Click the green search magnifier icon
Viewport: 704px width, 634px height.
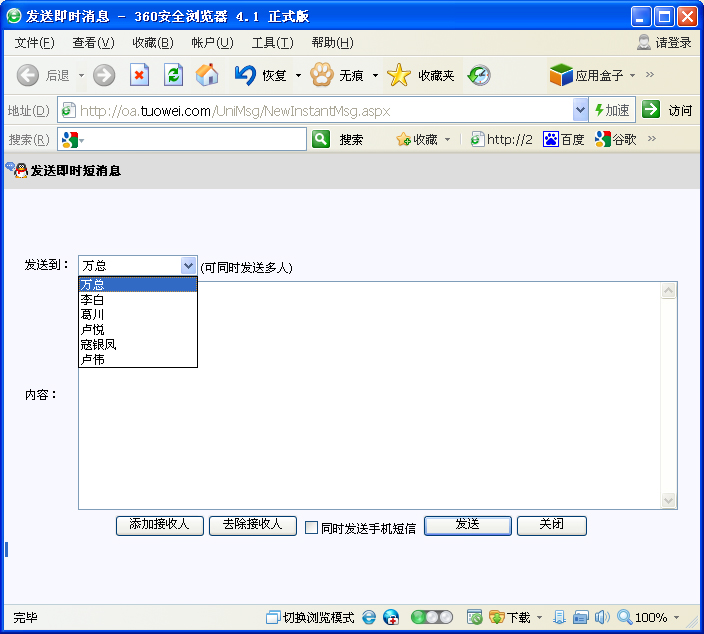[x=321, y=139]
